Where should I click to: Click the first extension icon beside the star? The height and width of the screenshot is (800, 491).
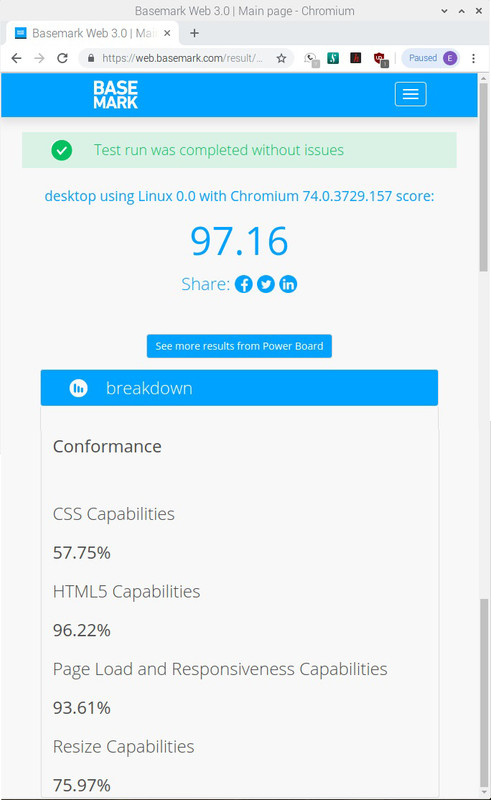tap(311, 59)
